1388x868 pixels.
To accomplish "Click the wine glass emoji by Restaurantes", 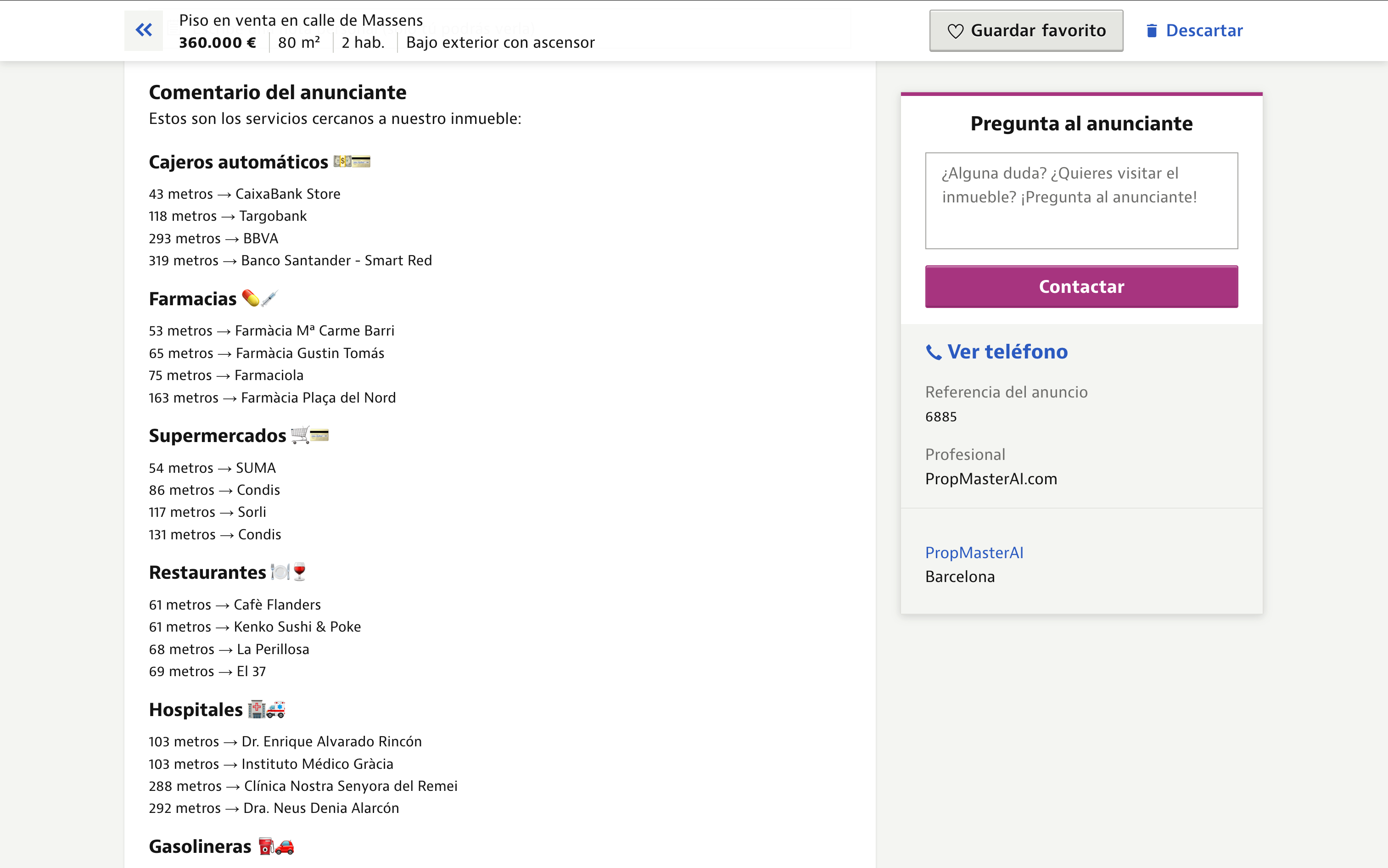I will click(300, 572).
